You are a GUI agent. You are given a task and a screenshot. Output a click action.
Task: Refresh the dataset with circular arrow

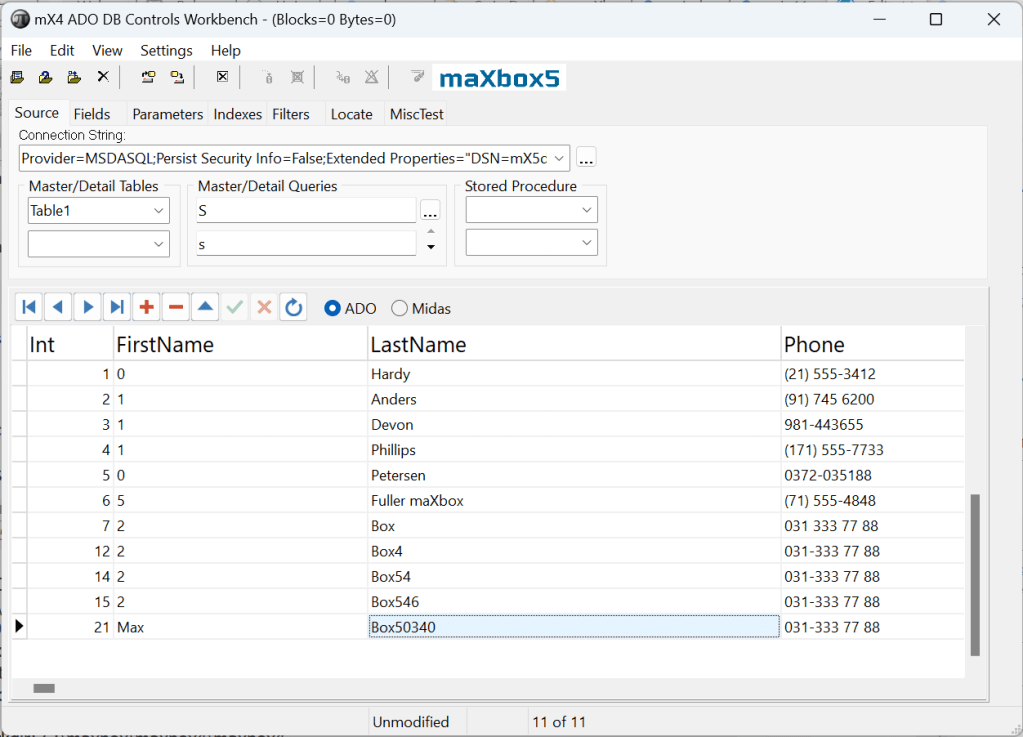point(294,308)
